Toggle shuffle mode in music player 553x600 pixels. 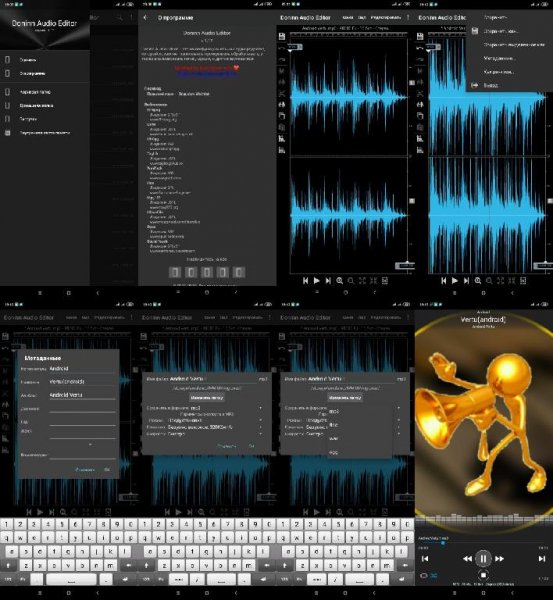tap(434, 576)
